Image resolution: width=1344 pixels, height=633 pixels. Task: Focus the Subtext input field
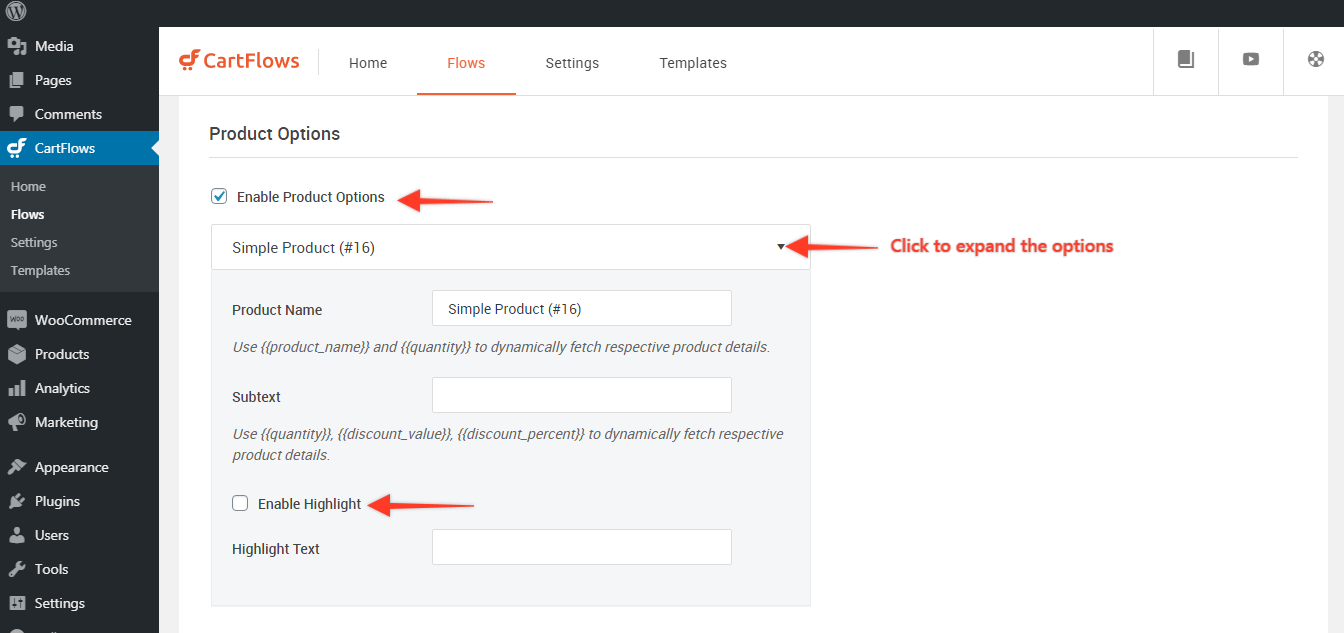coord(581,395)
